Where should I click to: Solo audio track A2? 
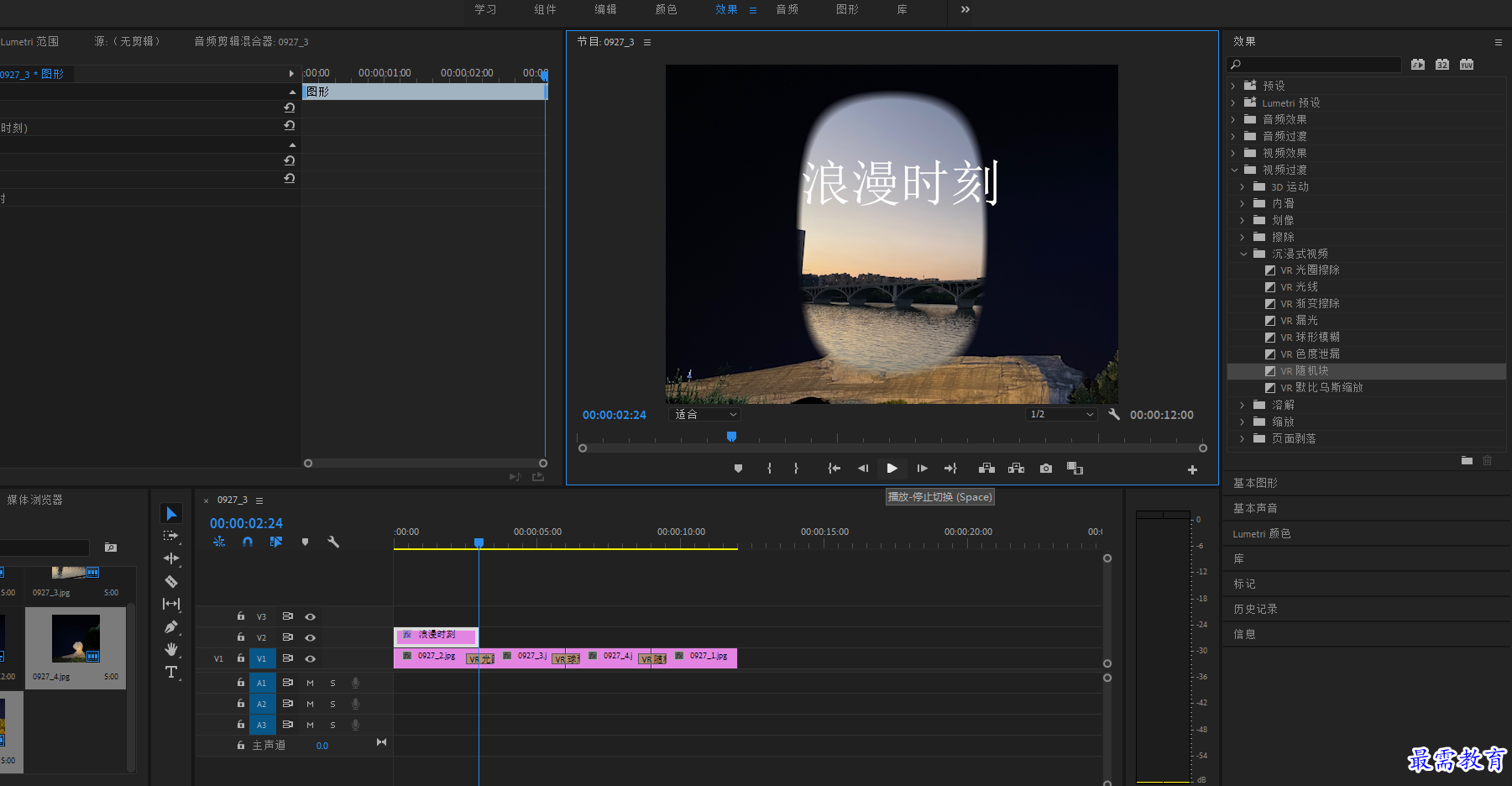coord(332,704)
